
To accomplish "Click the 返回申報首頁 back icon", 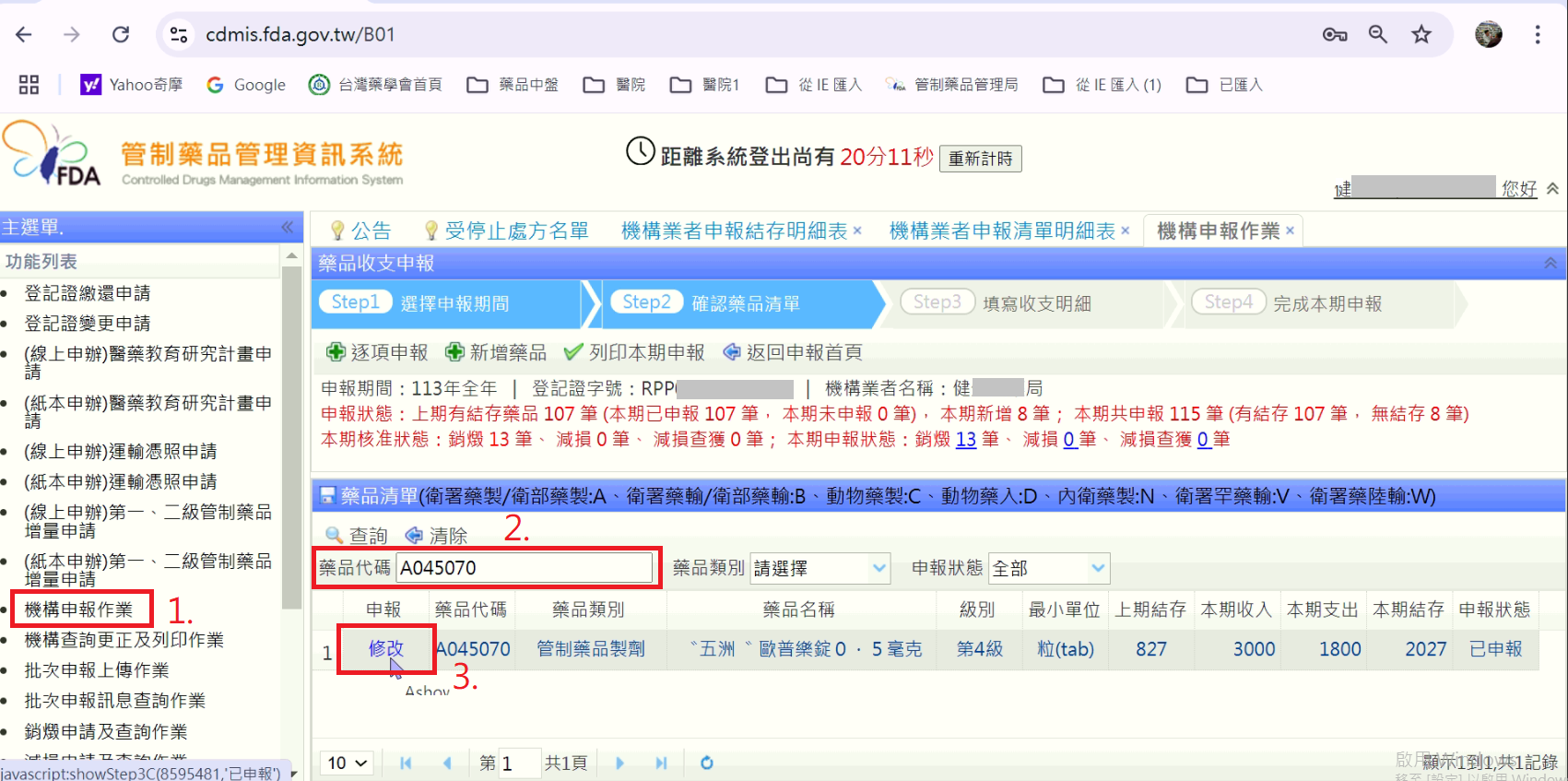I will pyautogui.click(x=732, y=352).
